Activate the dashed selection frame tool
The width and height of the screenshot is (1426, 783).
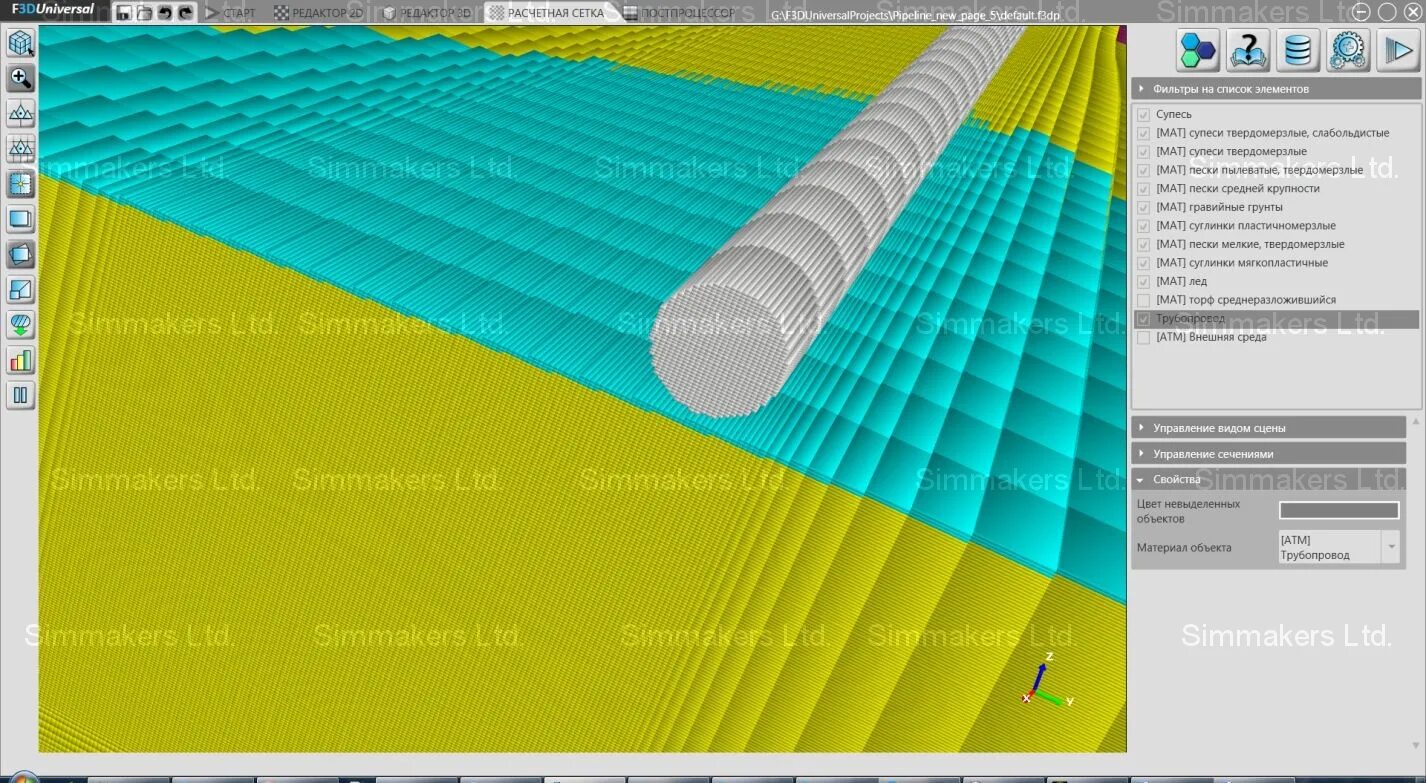tap(21, 184)
